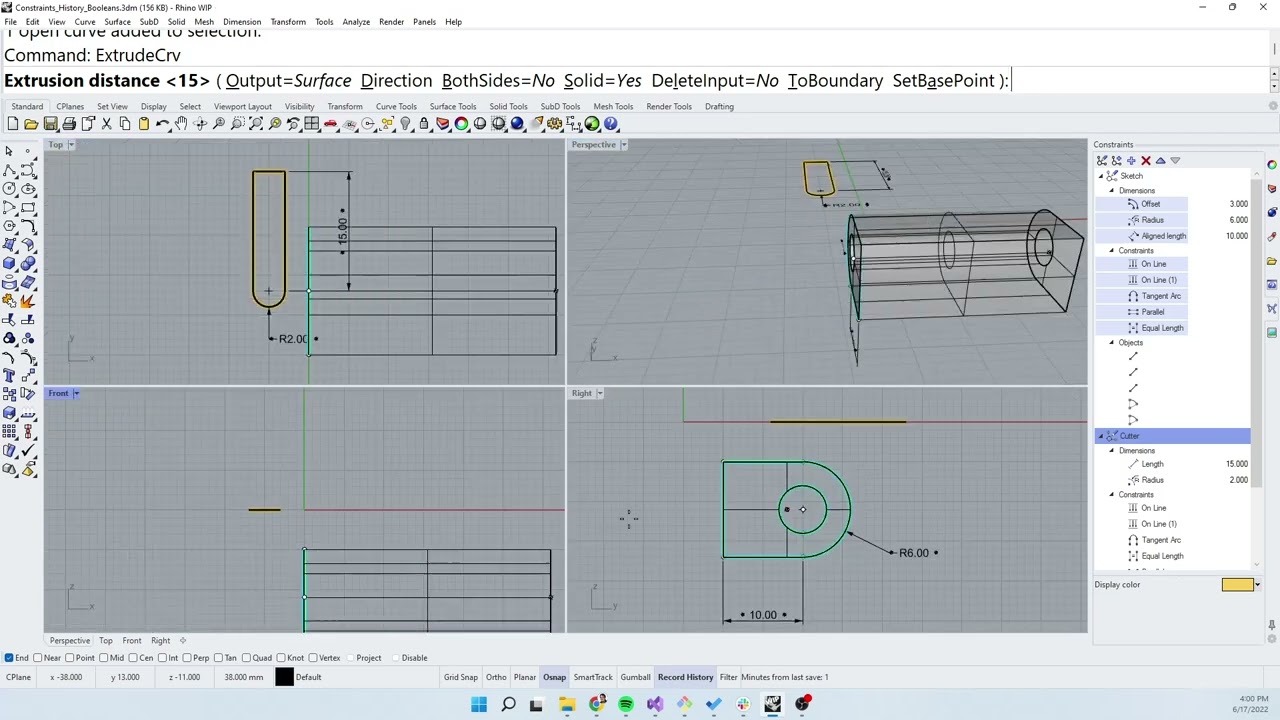Toggle Osnap in the status bar
The image size is (1280, 720).
coord(554,677)
